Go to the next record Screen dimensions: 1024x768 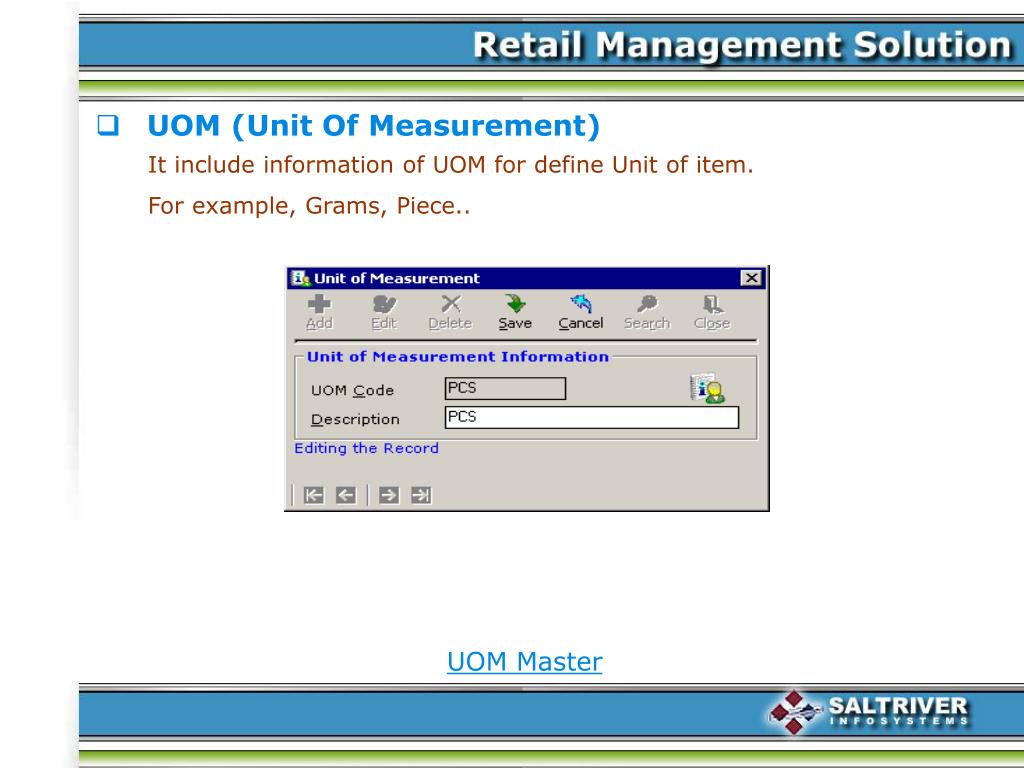pos(389,495)
